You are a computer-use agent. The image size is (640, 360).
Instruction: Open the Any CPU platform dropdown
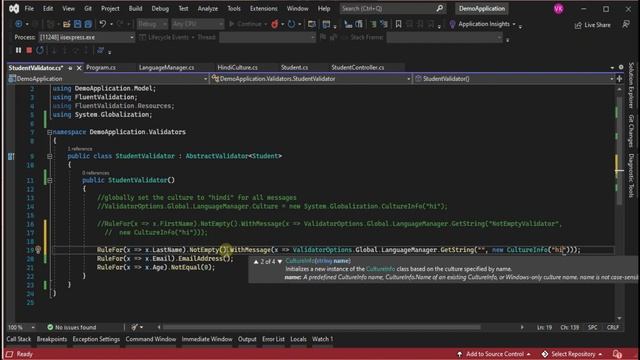pos(198,24)
